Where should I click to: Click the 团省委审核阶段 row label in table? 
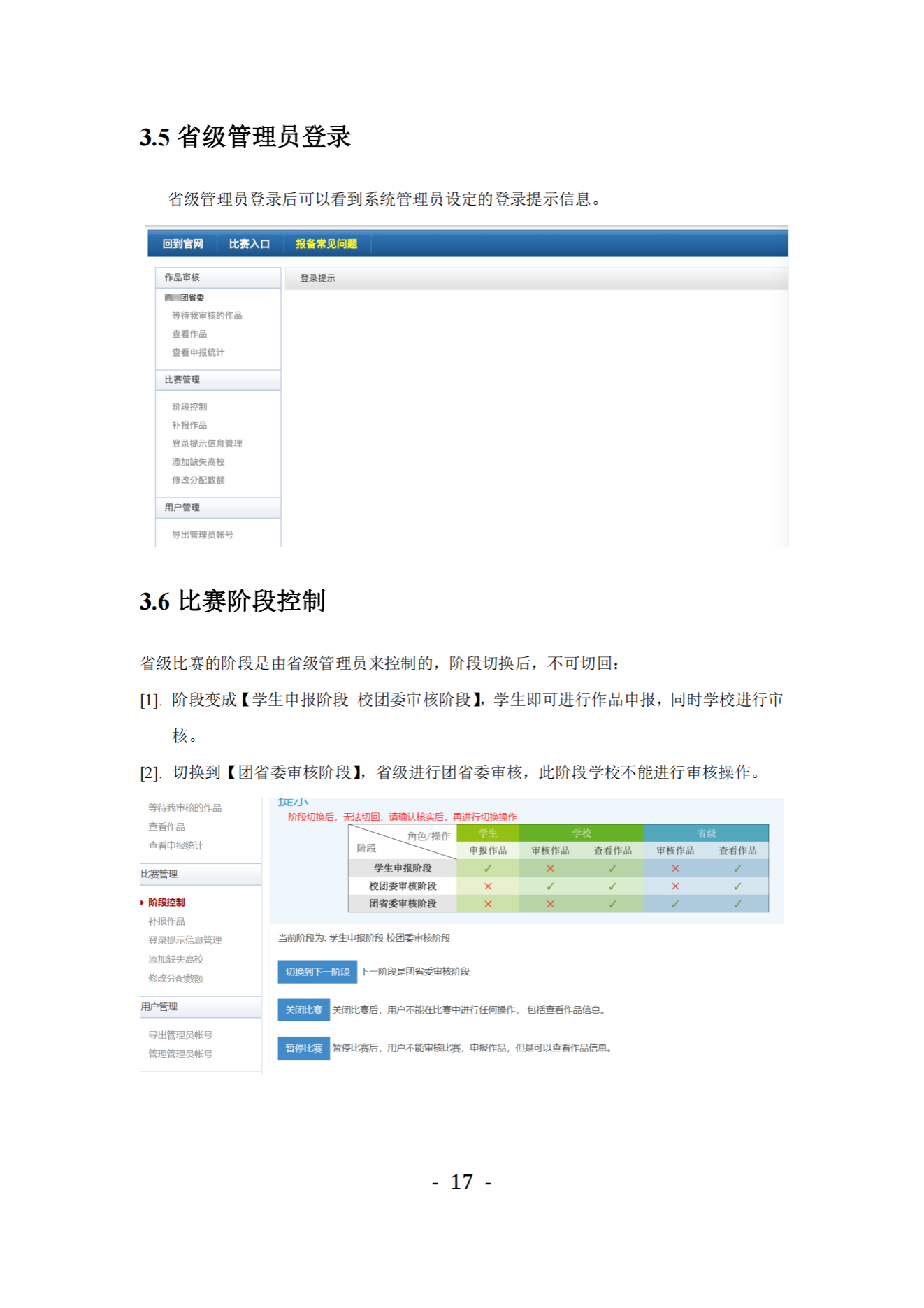(403, 904)
